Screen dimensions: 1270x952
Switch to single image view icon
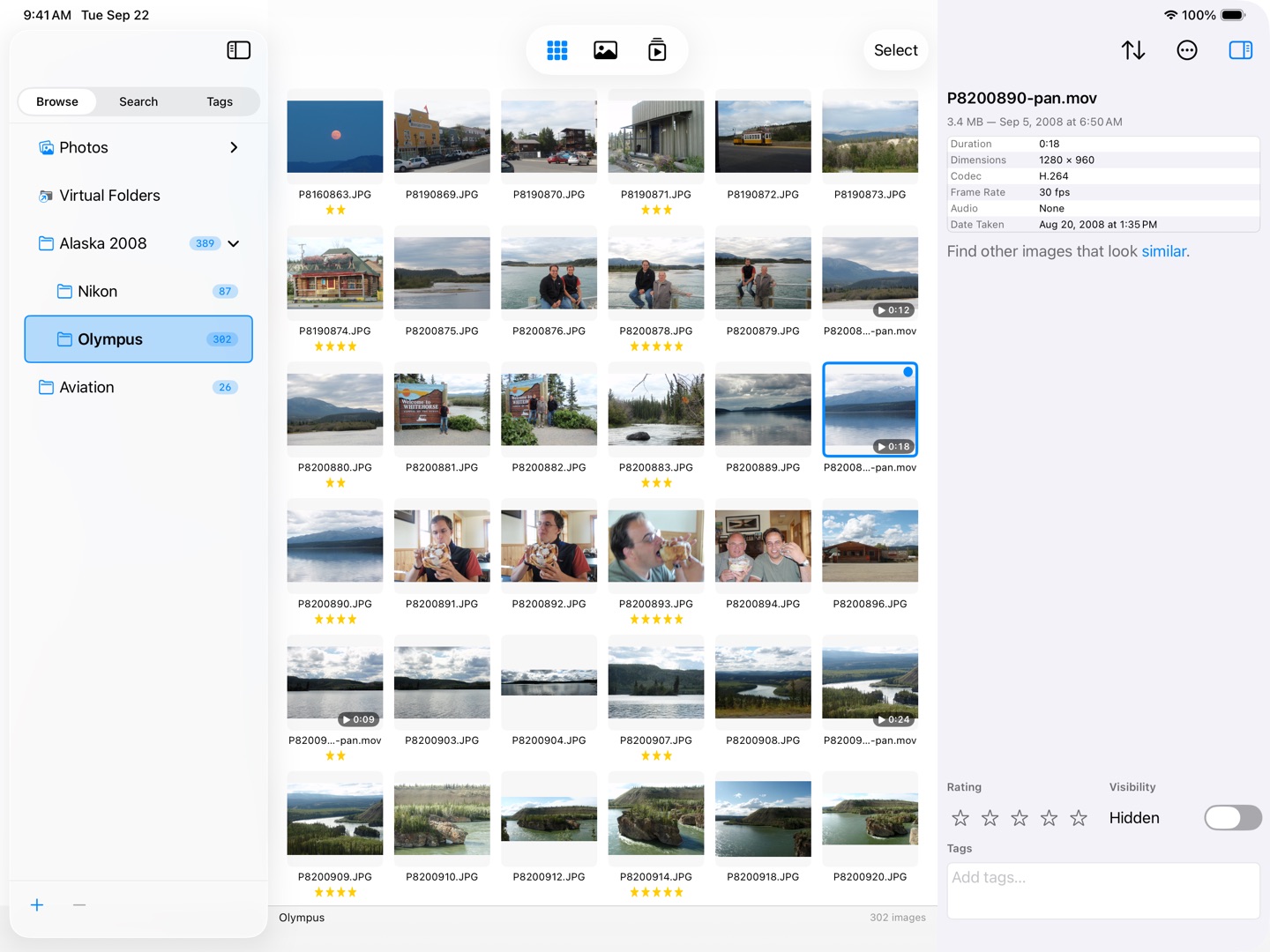[x=606, y=50]
